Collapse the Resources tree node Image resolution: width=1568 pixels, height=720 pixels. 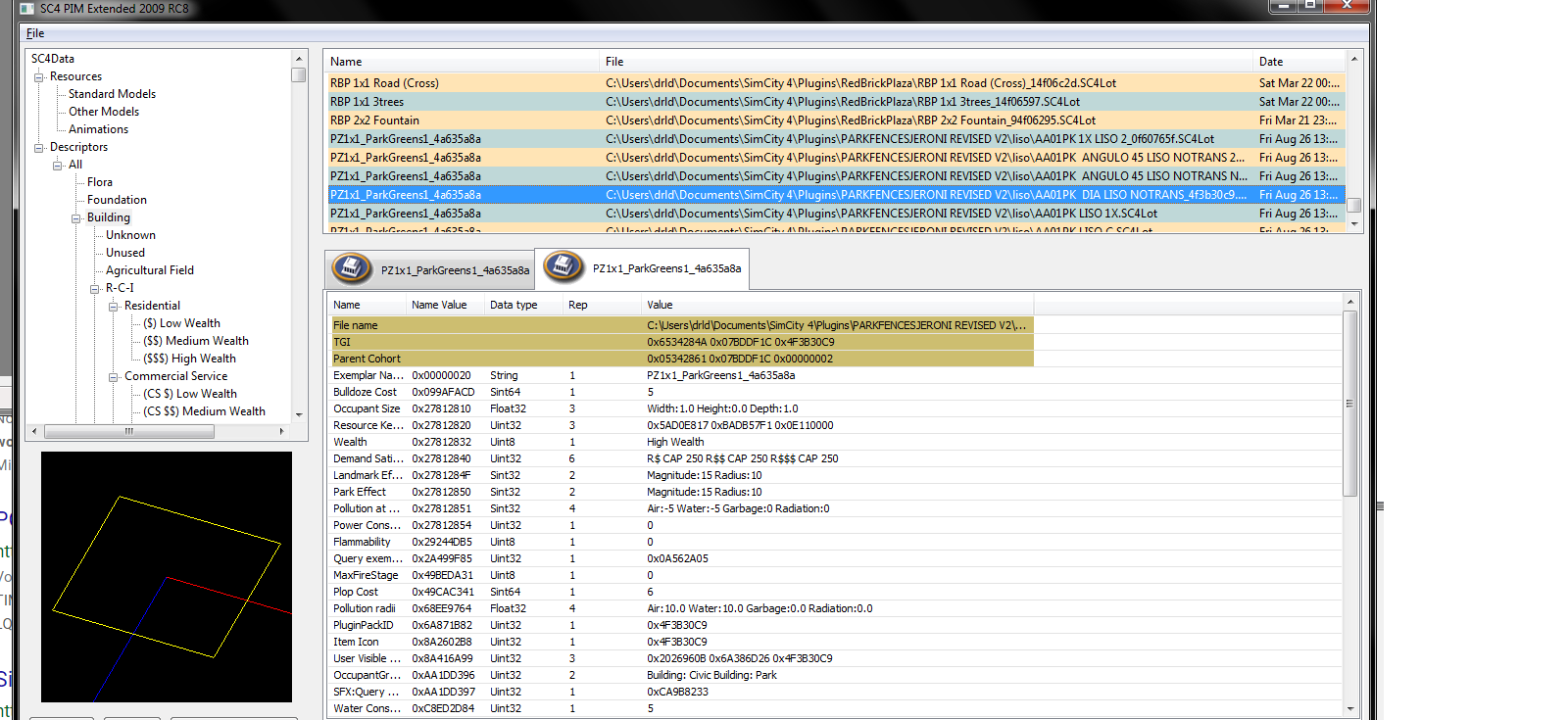click(x=39, y=76)
